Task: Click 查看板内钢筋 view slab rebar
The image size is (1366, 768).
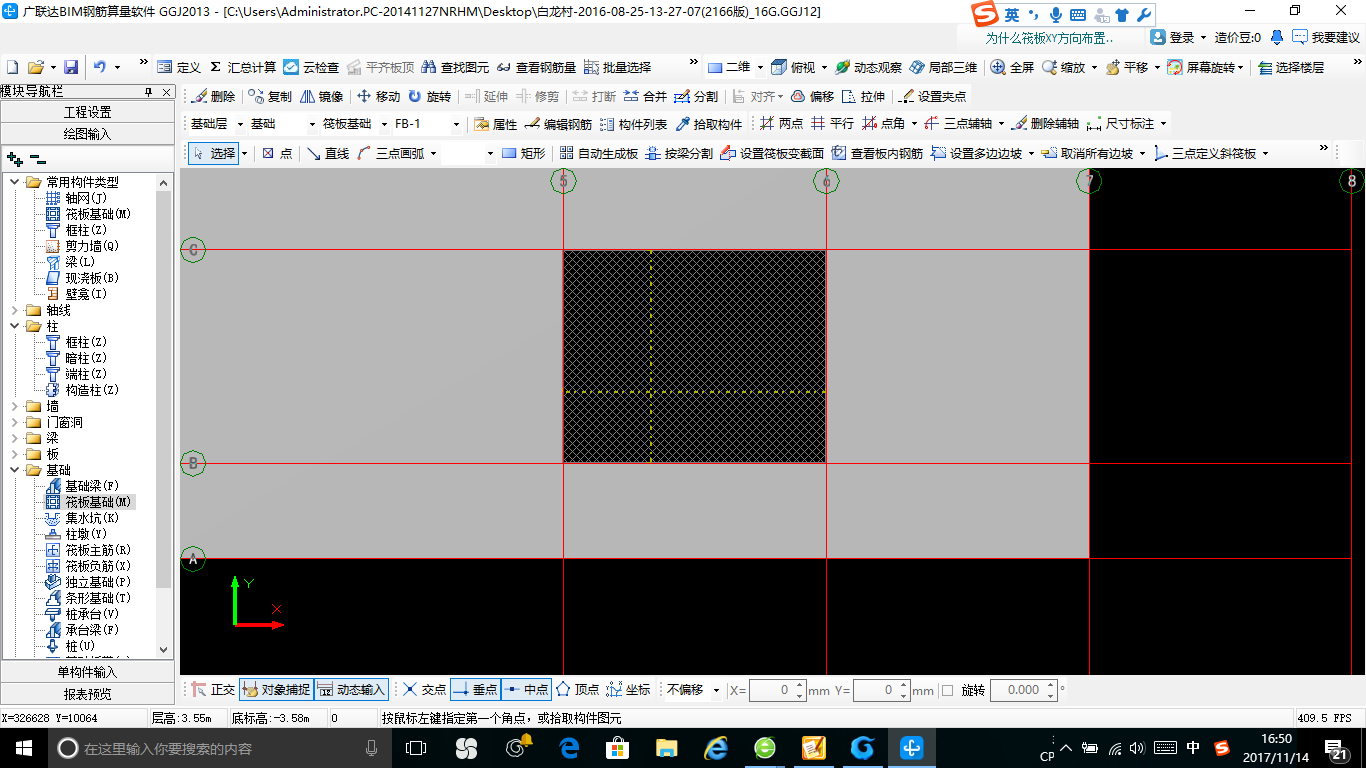Action: point(877,154)
